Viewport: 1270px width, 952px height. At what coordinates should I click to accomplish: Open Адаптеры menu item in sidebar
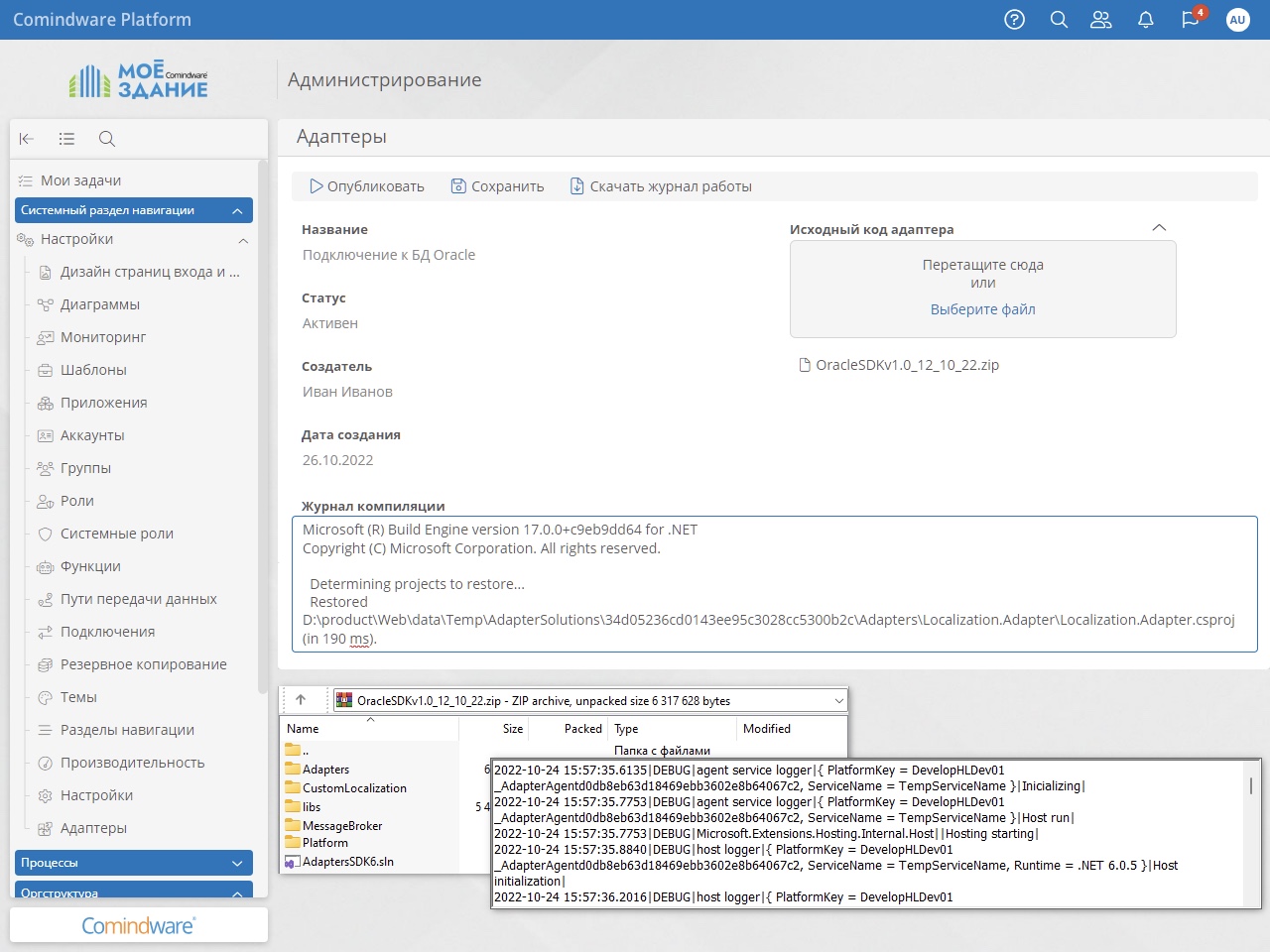coord(93,828)
